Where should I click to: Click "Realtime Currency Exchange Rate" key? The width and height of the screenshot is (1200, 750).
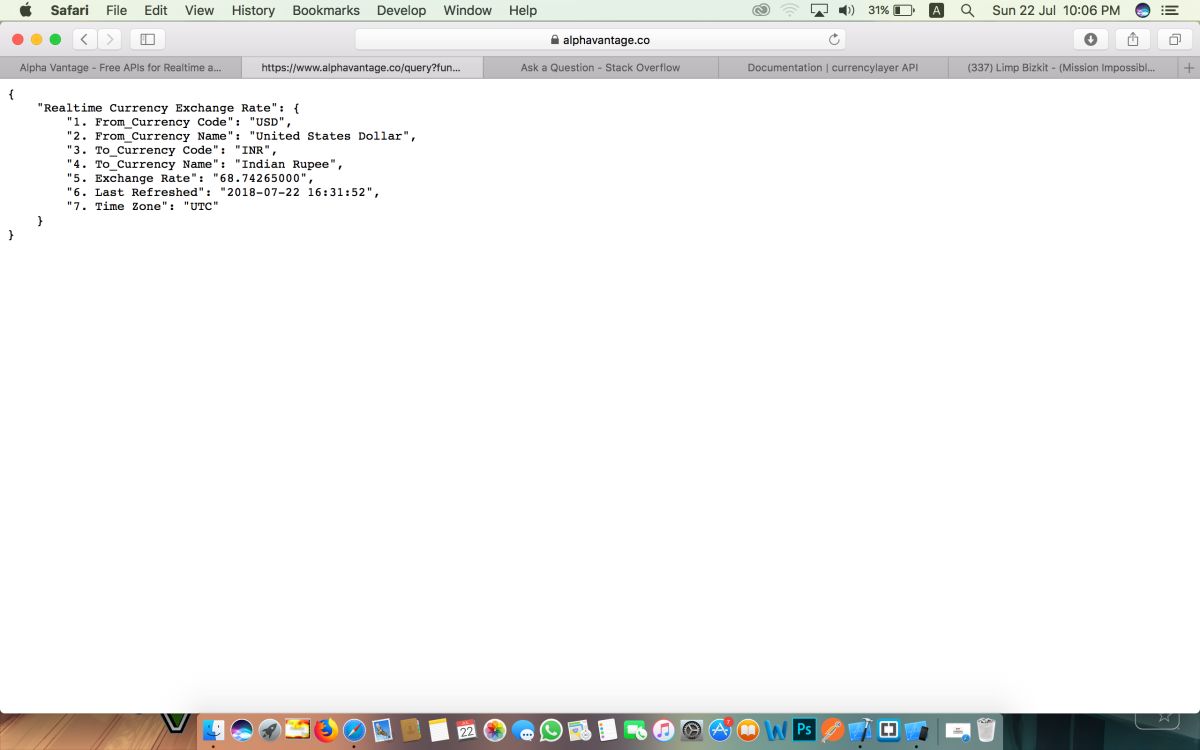161,108
